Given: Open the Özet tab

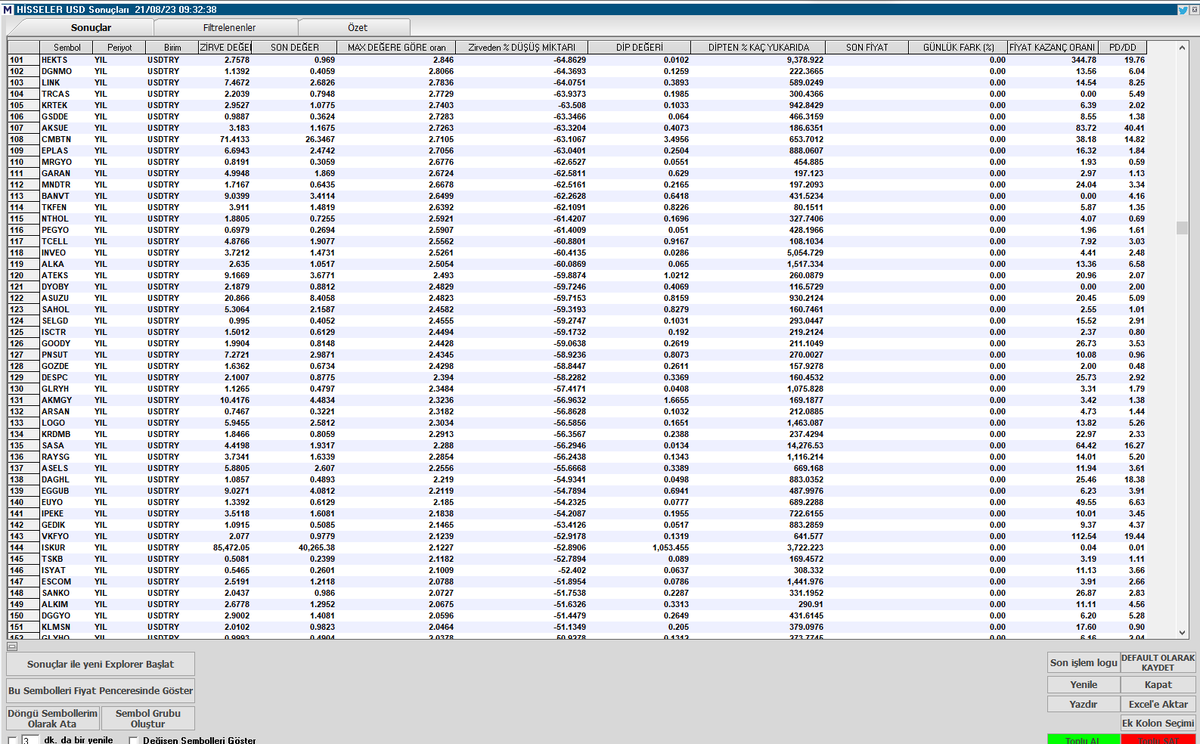Looking at the screenshot, I should point(358,27).
